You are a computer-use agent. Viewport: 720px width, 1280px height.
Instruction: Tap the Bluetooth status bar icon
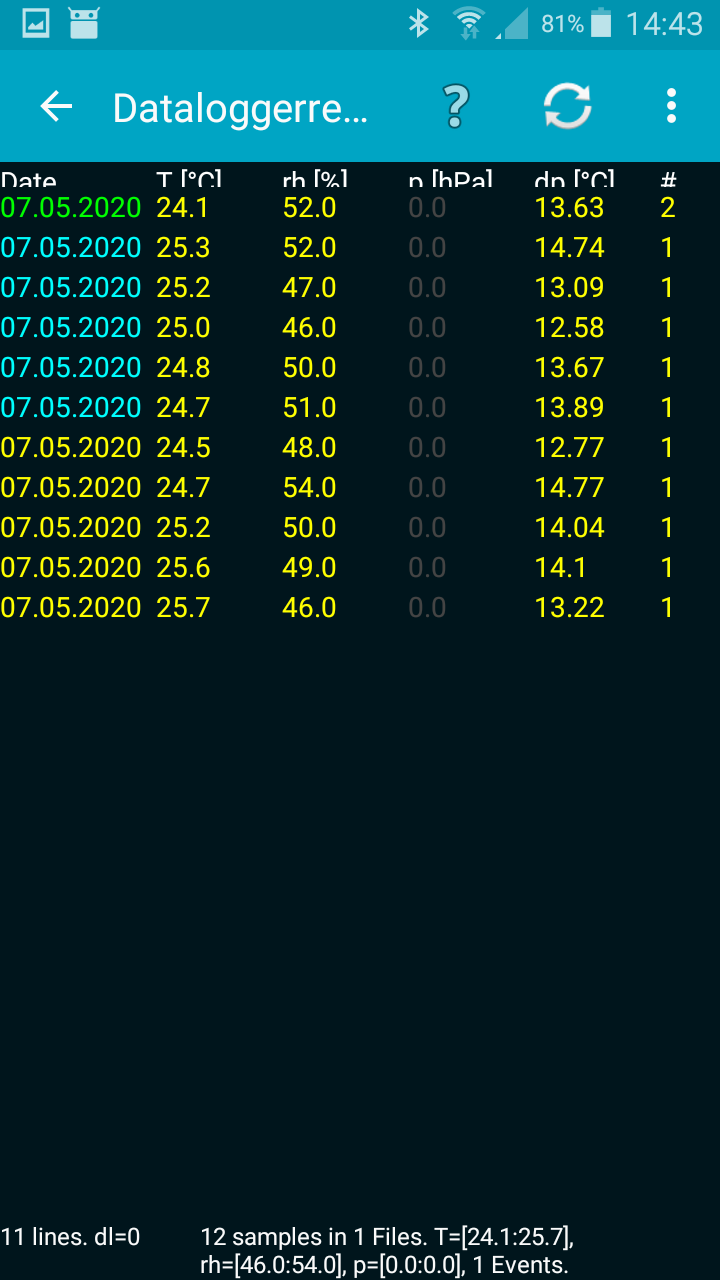(x=419, y=24)
